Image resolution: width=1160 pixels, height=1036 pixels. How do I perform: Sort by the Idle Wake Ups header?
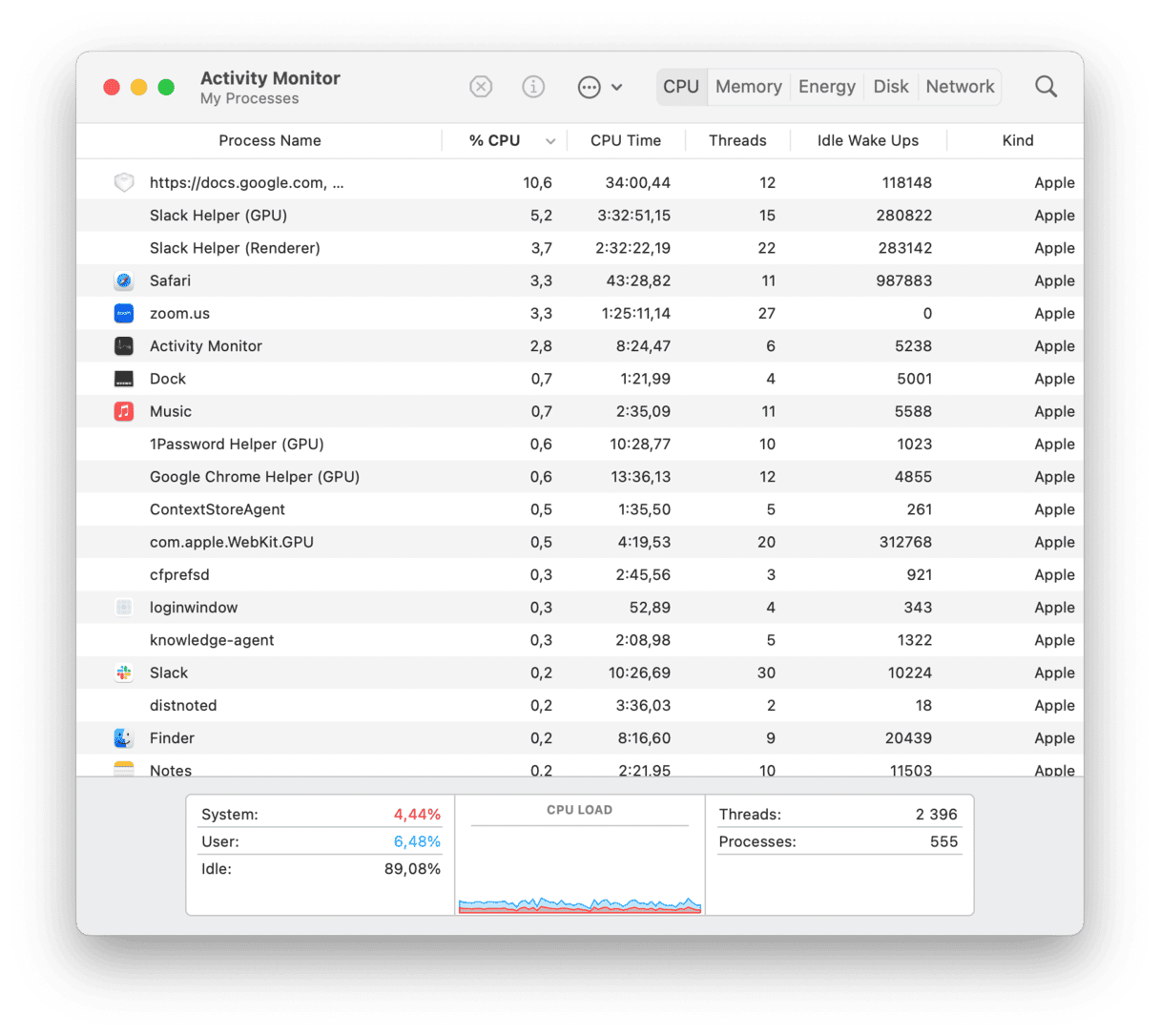pos(868,140)
